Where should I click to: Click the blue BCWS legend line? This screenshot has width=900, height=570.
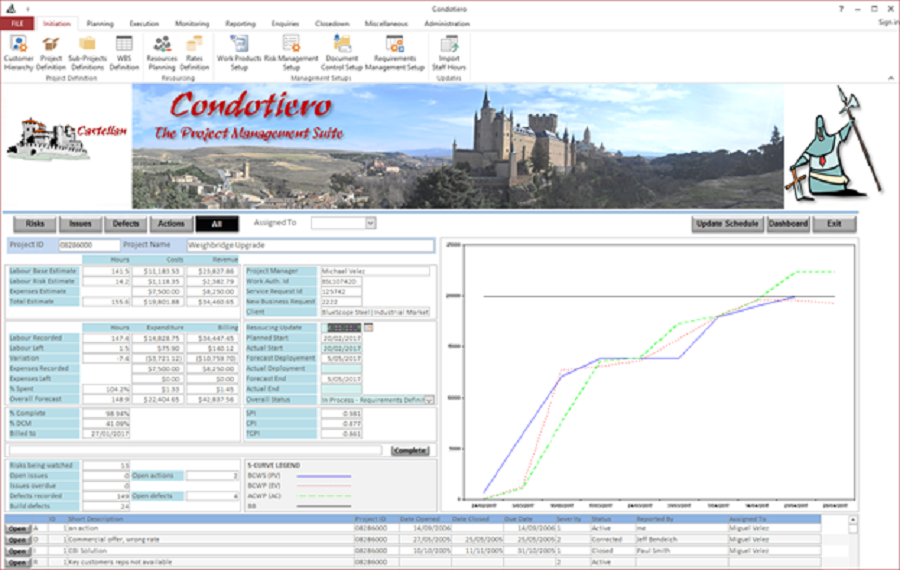click(324, 476)
